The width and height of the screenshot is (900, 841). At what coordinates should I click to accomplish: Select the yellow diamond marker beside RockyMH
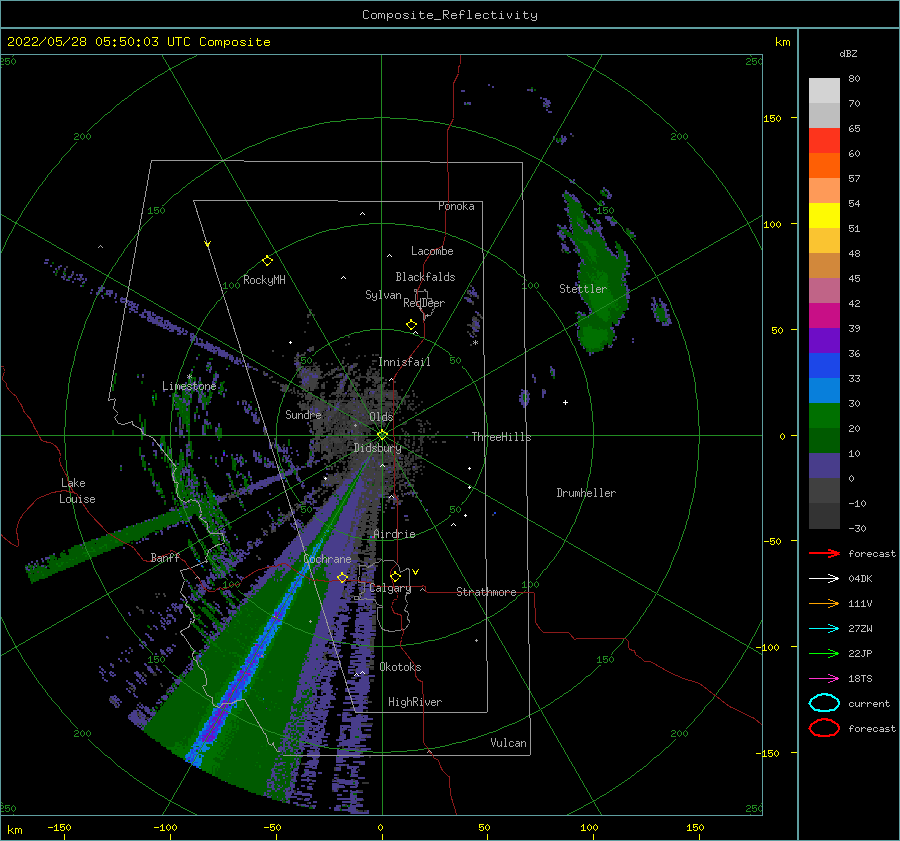coord(267,261)
